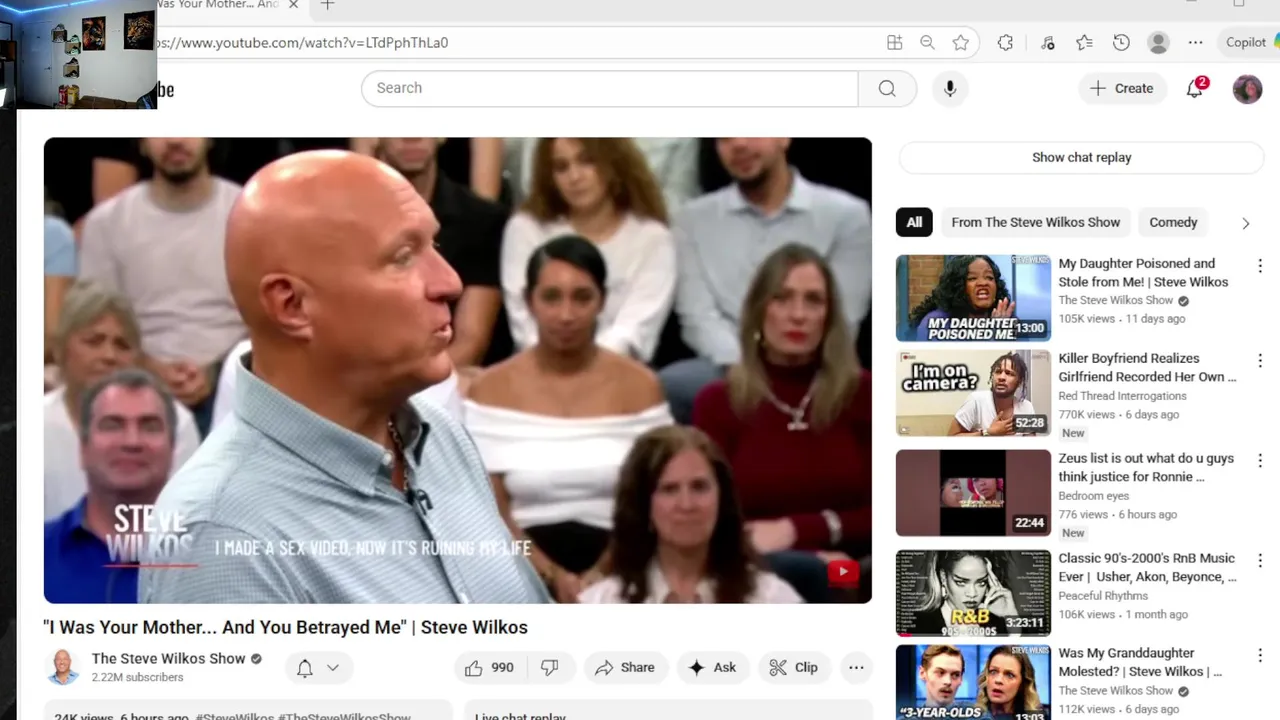The height and width of the screenshot is (720, 1280).
Task: Open more actions ellipsis under video
Action: pyautogui.click(x=856, y=667)
